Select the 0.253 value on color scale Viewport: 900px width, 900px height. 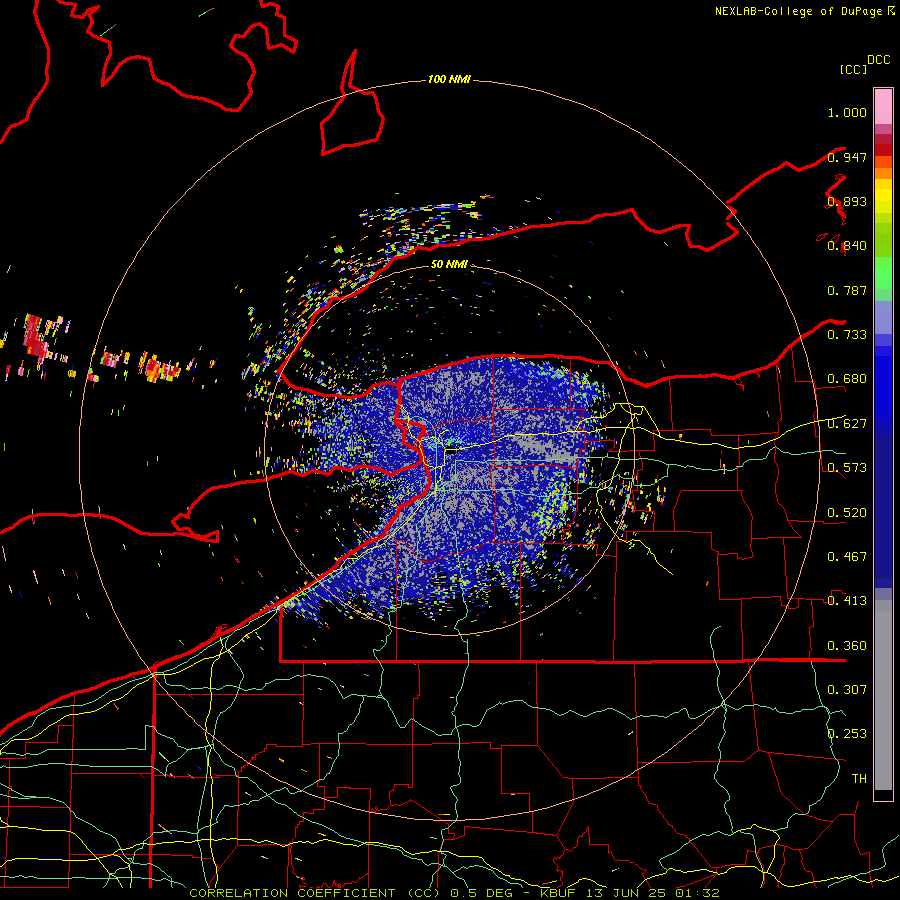(x=847, y=734)
